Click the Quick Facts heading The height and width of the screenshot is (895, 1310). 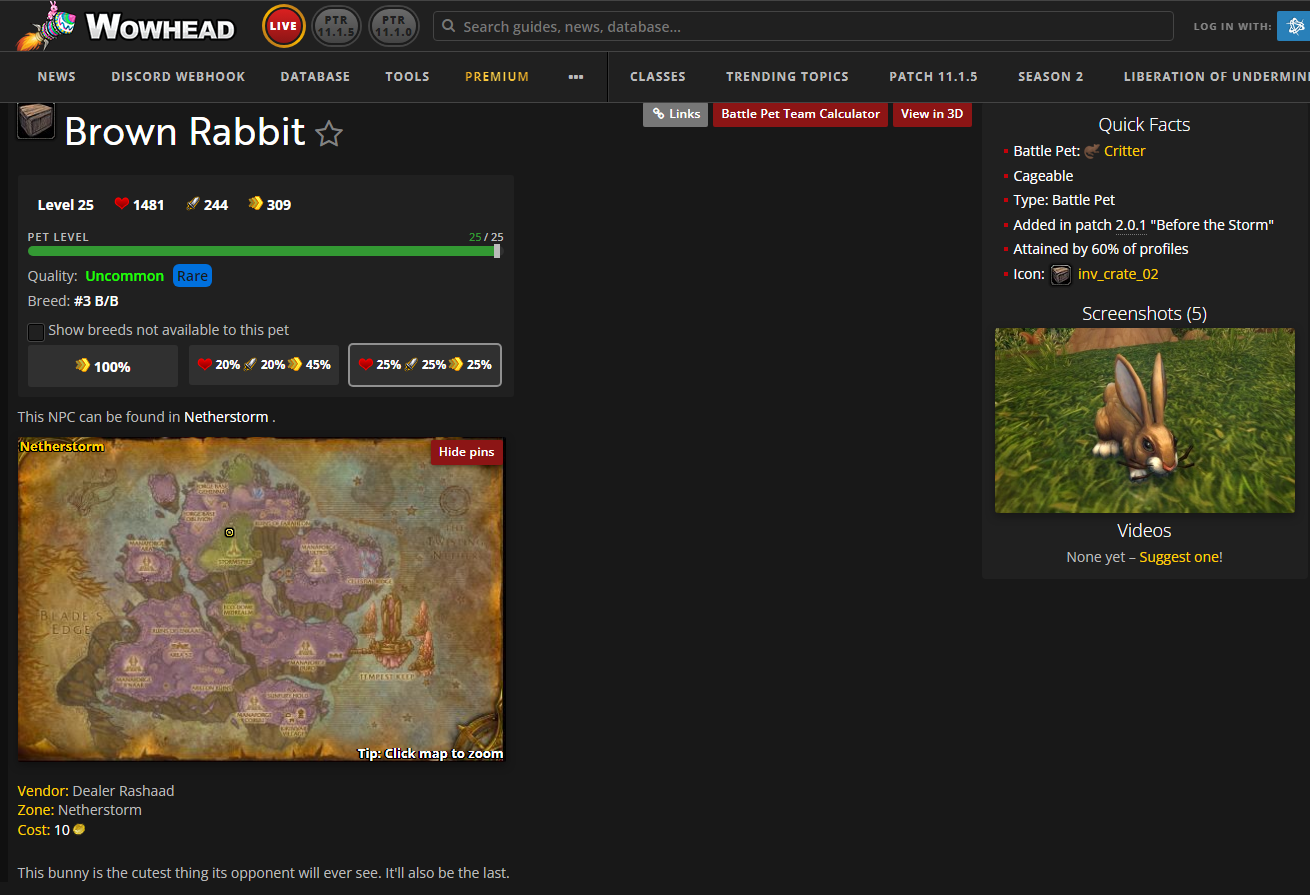1144,125
